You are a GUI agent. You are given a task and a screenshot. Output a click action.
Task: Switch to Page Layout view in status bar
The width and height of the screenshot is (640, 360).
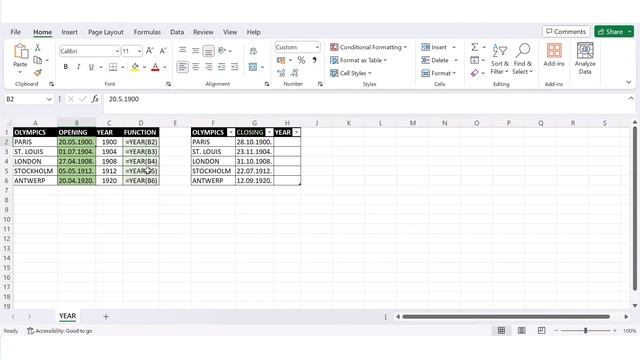522,331
